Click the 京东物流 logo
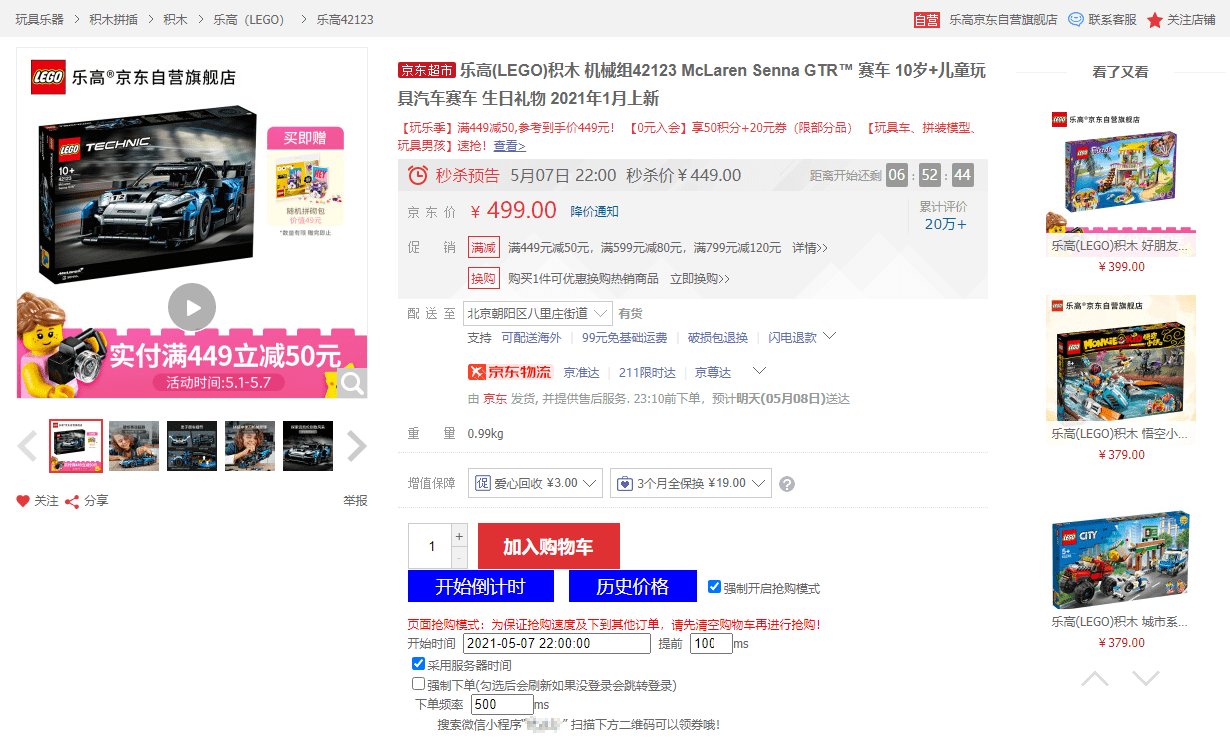The image size is (1230, 739). [509, 372]
